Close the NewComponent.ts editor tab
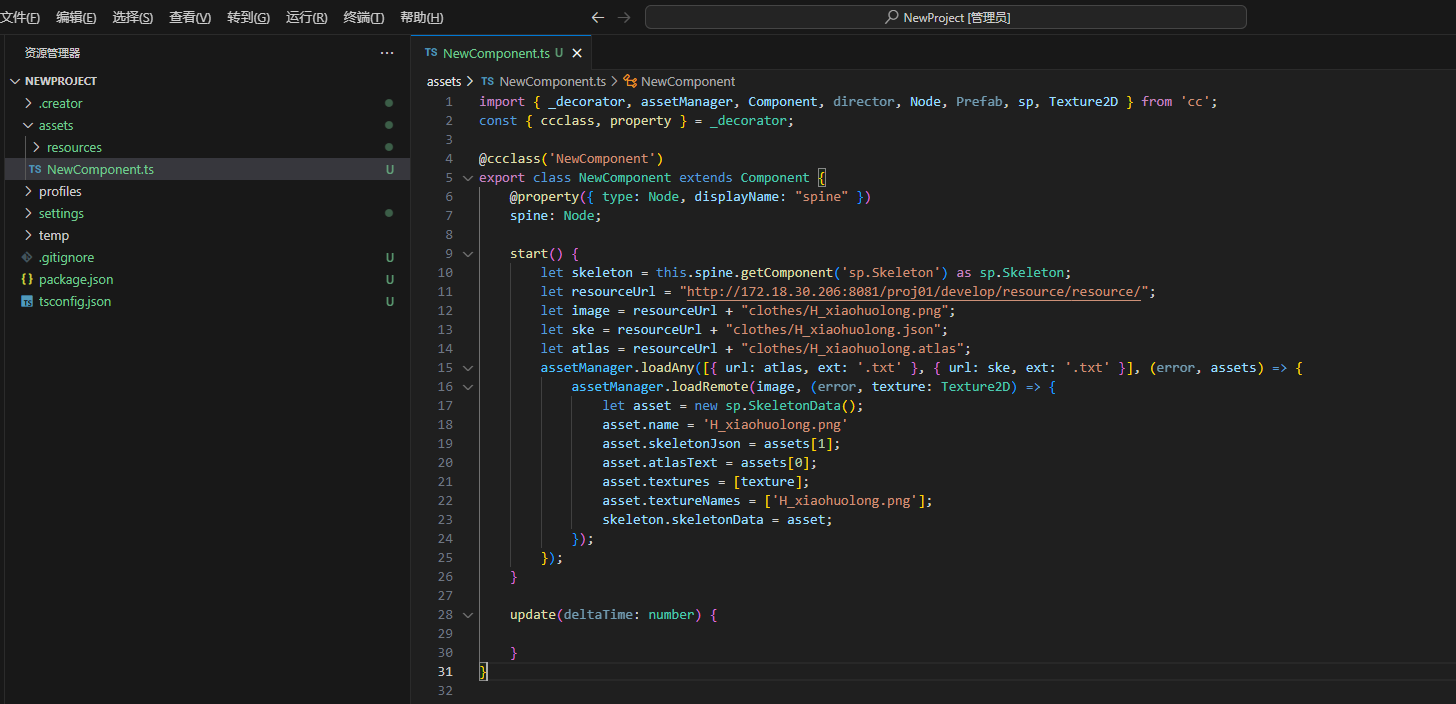Screen dimensions: 1456x704 [577, 53]
